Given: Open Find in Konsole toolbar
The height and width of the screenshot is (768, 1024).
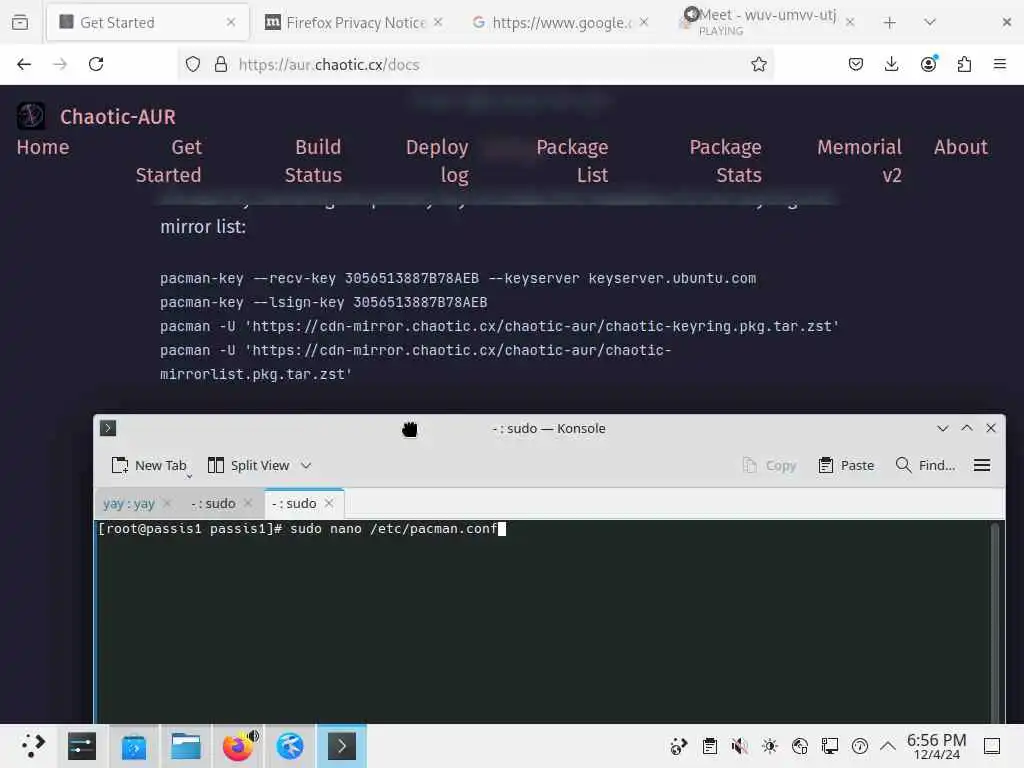Looking at the screenshot, I should pyautogui.click(x=925, y=466).
